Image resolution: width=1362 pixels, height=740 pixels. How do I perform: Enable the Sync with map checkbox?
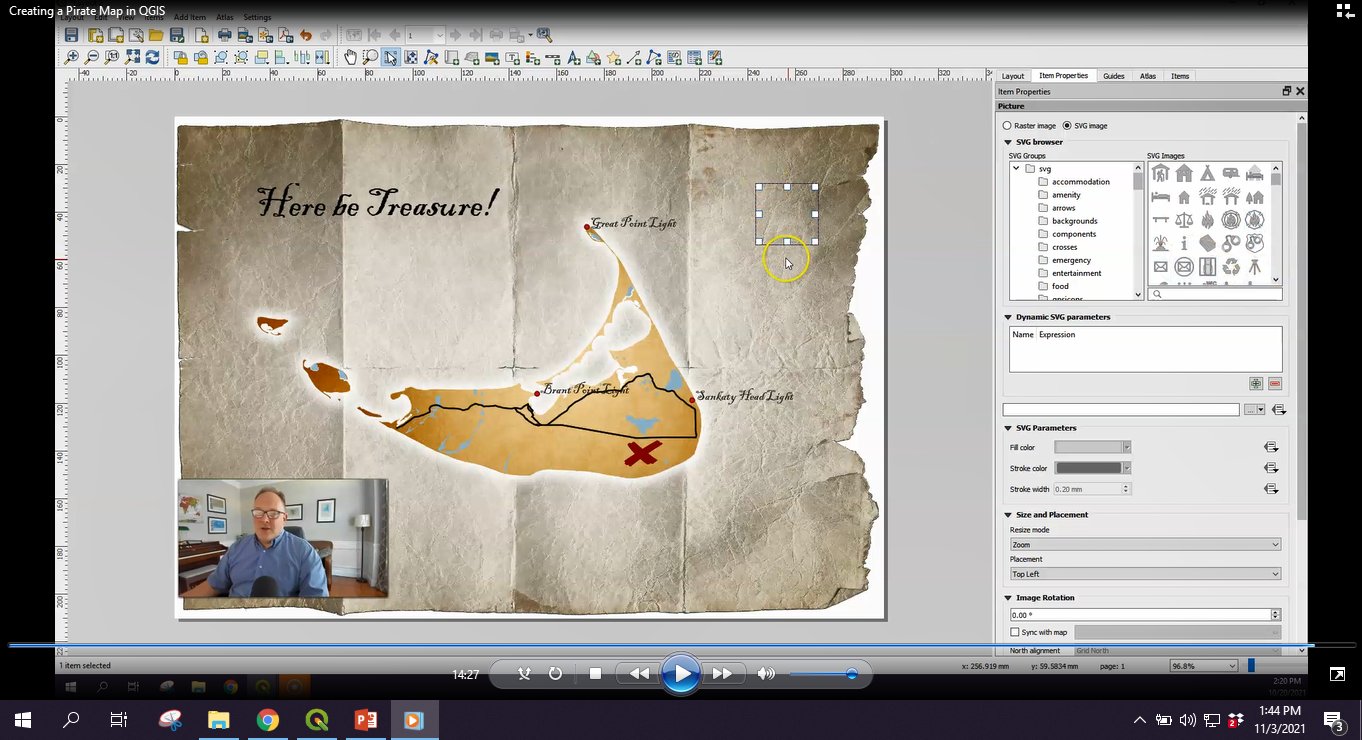[1016, 632]
